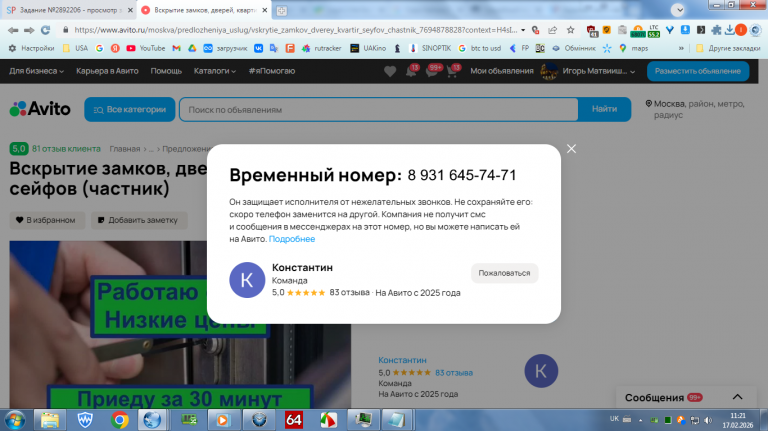Open Помощь menu item

coord(166,71)
